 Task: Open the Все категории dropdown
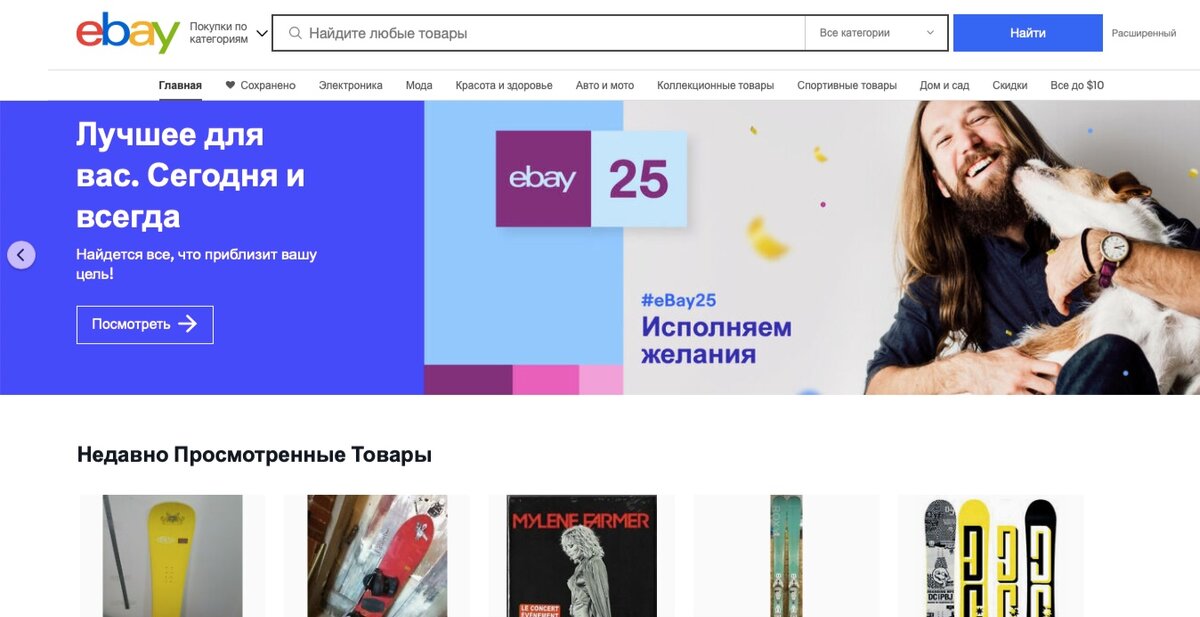(x=876, y=33)
